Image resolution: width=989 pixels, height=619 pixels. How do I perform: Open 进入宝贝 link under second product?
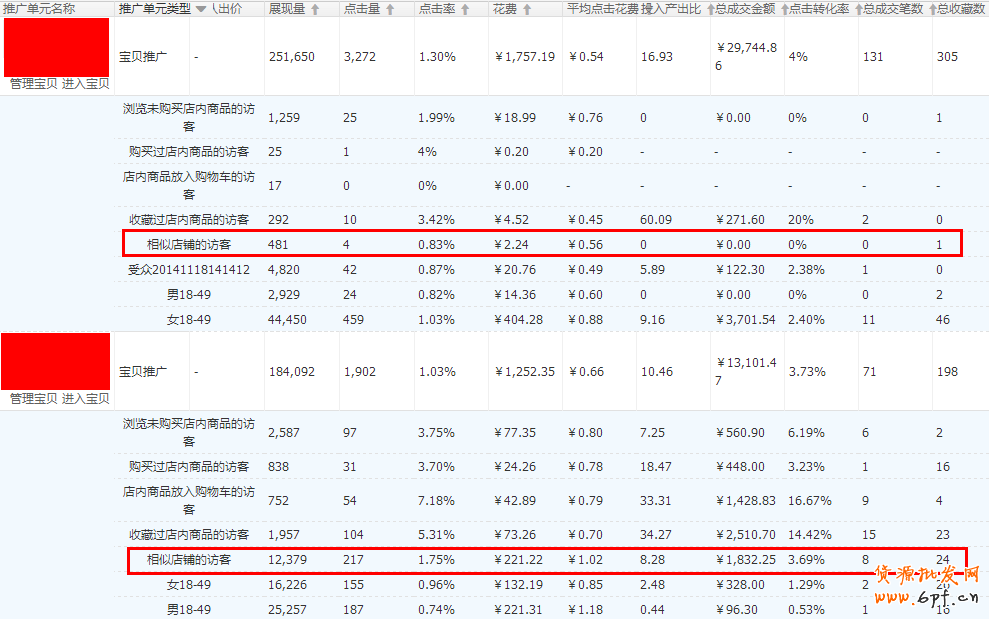tap(85, 399)
